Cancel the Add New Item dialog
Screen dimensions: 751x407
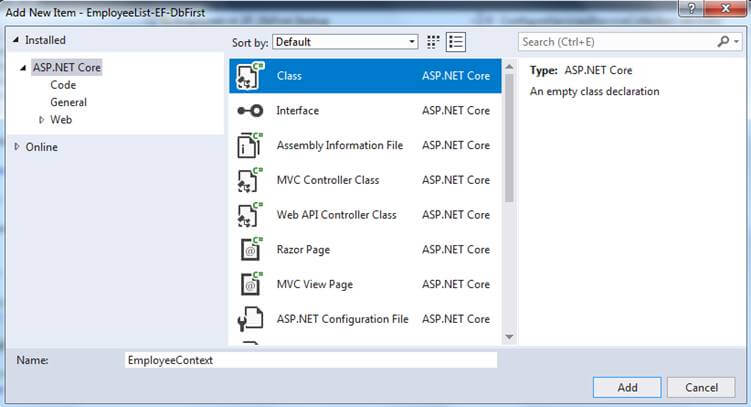pyautogui.click(x=702, y=387)
